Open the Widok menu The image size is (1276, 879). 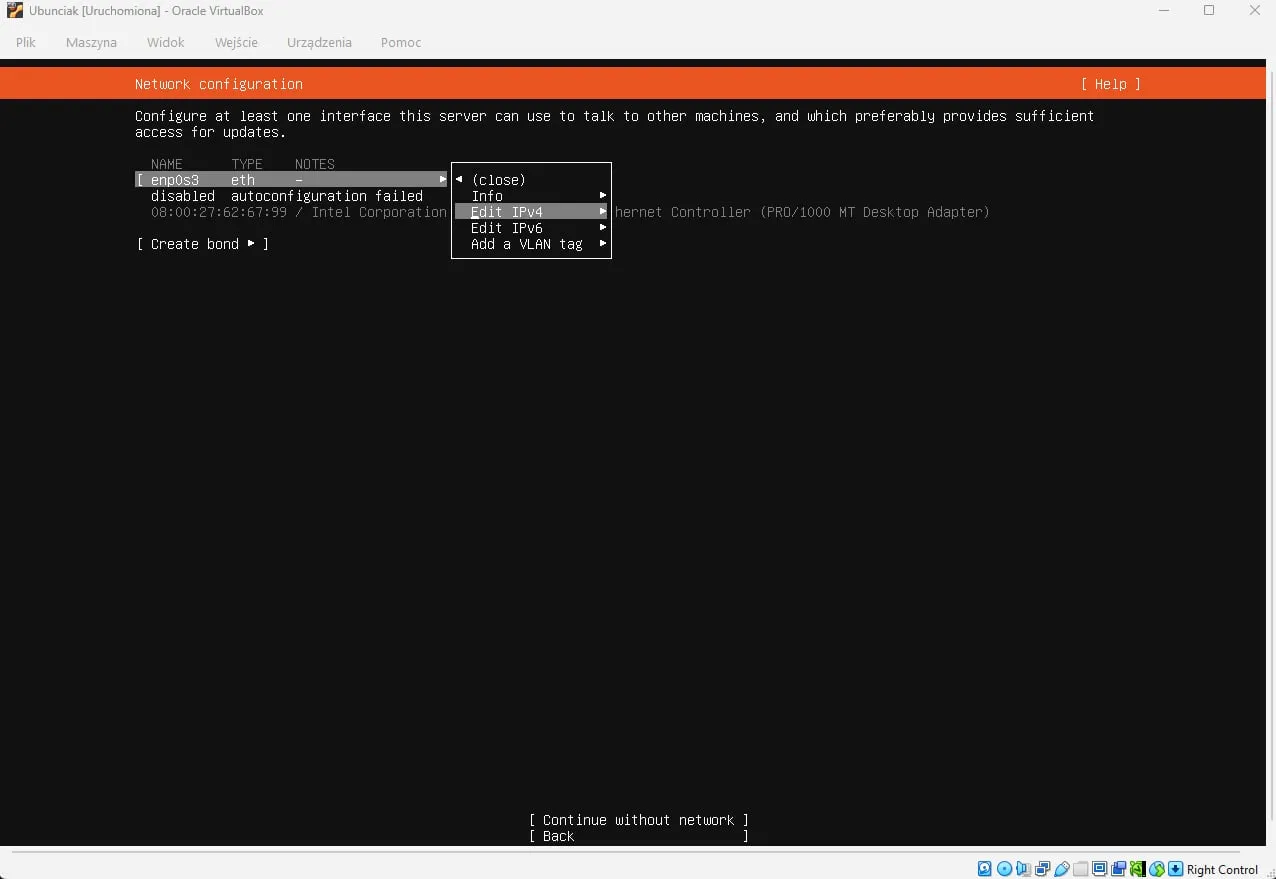166,42
